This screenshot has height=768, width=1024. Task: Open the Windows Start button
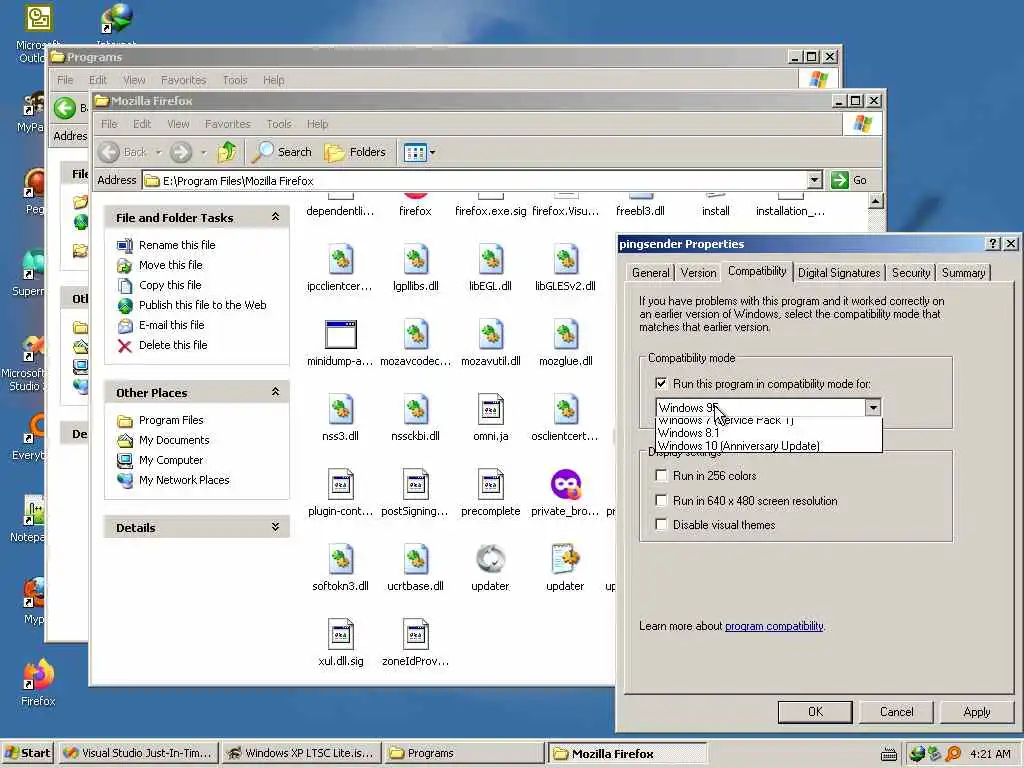click(27, 753)
